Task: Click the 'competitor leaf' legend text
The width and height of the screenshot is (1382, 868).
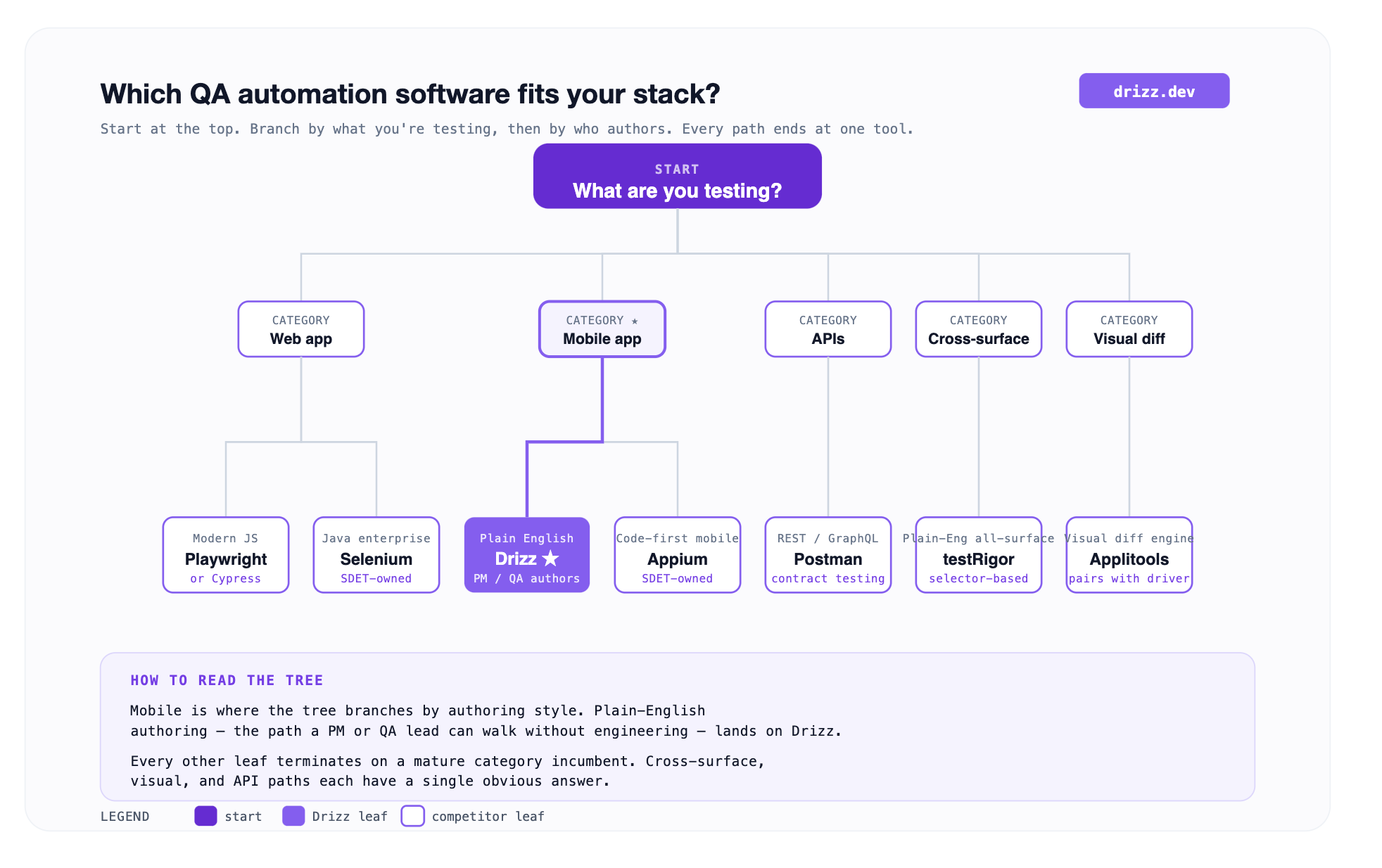Action: tap(488, 816)
